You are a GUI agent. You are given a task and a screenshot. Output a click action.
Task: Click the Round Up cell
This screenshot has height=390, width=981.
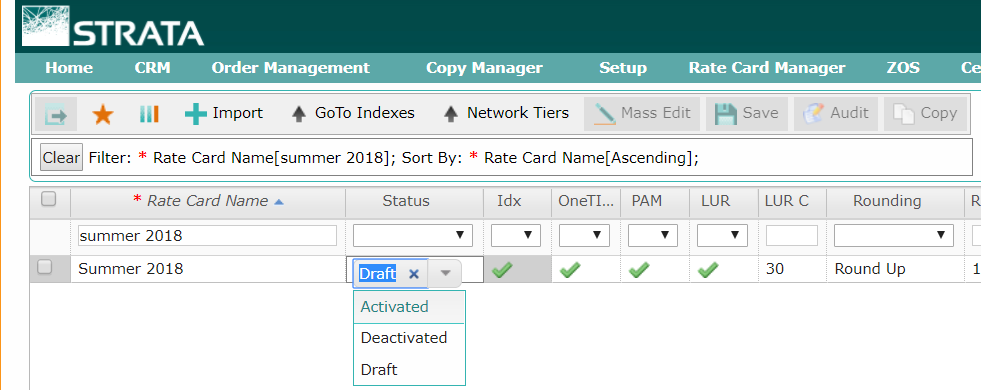(x=895, y=269)
